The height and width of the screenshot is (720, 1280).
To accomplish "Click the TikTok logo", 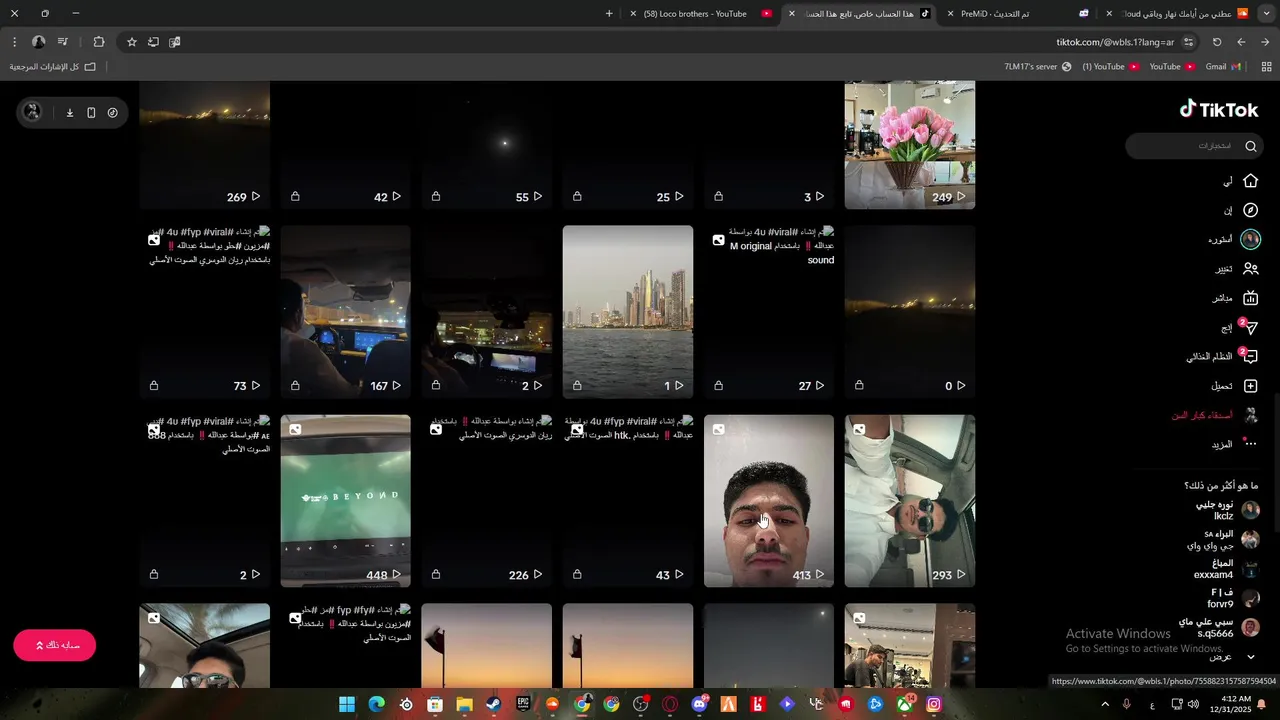I will pyautogui.click(x=1219, y=109).
